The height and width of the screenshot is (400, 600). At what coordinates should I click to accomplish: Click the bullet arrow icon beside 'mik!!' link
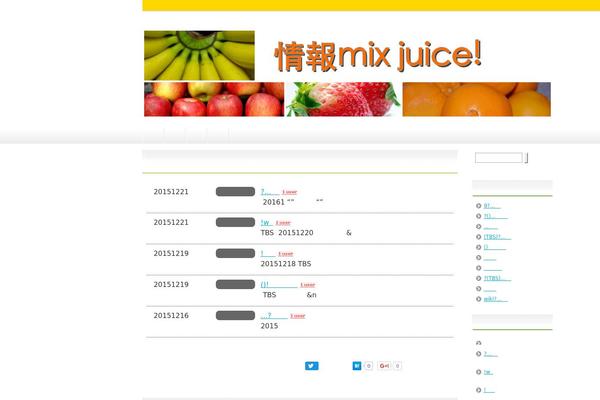[478, 299]
